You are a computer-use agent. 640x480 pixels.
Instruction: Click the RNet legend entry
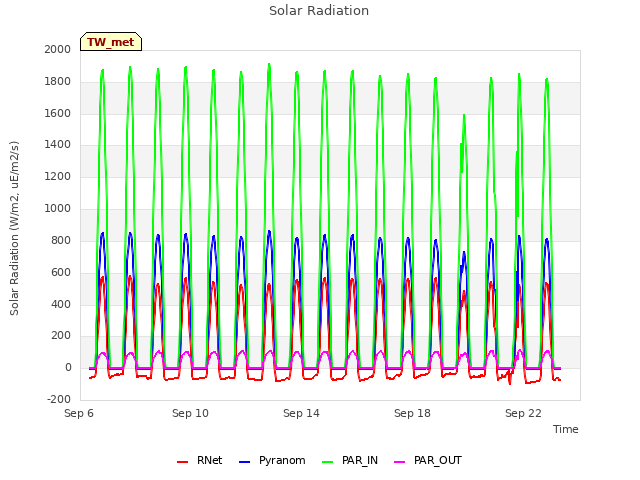click(200, 460)
